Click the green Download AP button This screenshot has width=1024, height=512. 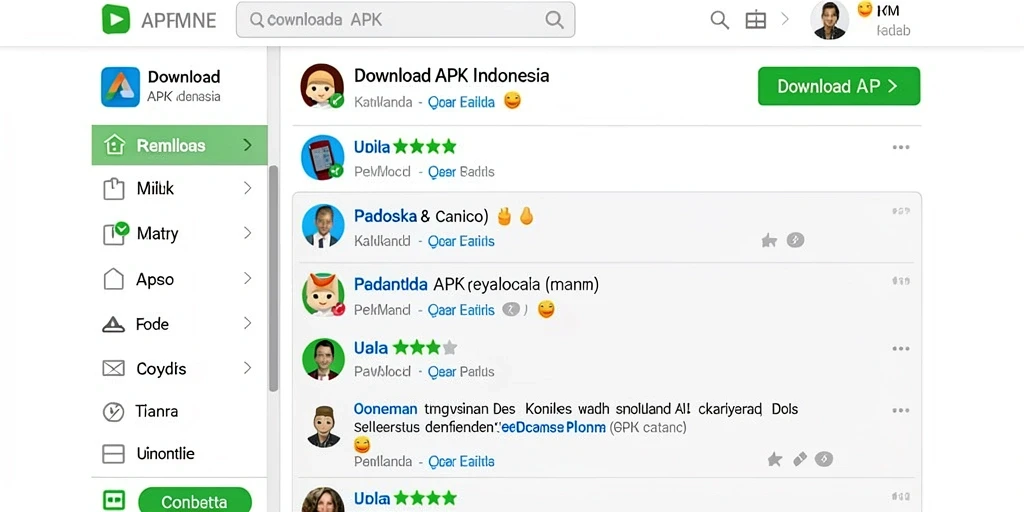(839, 86)
